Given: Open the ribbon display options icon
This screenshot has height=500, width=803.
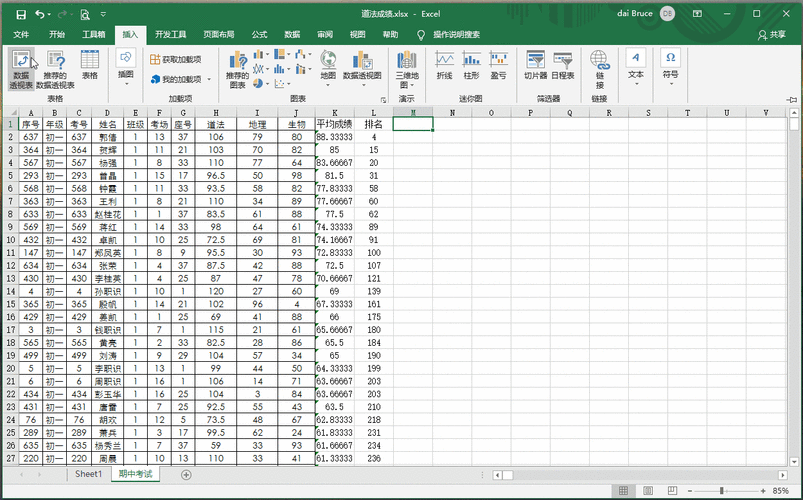Looking at the screenshot, I should [x=698, y=14].
